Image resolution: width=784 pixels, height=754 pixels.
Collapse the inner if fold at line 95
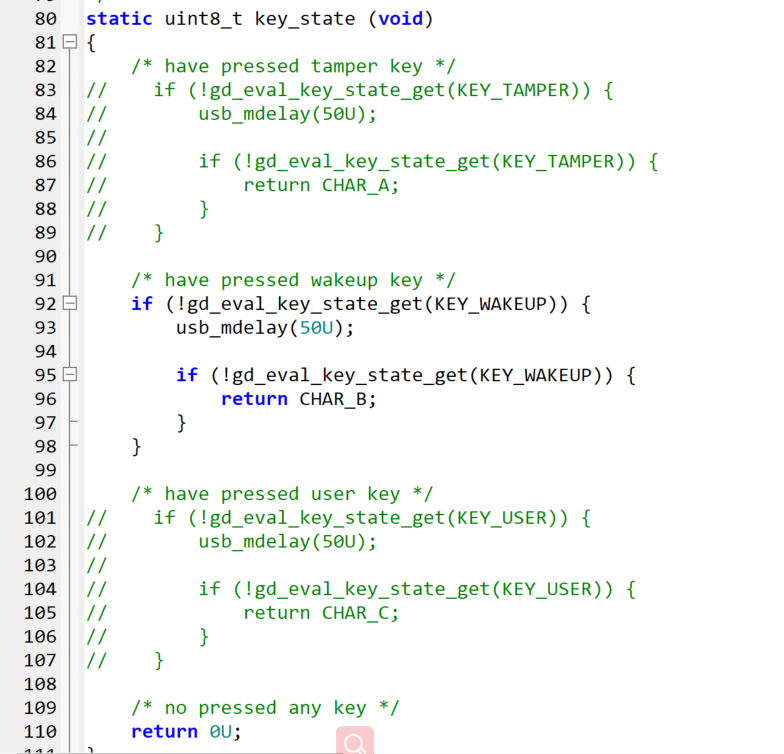pyautogui.click(x=70, y=374)
